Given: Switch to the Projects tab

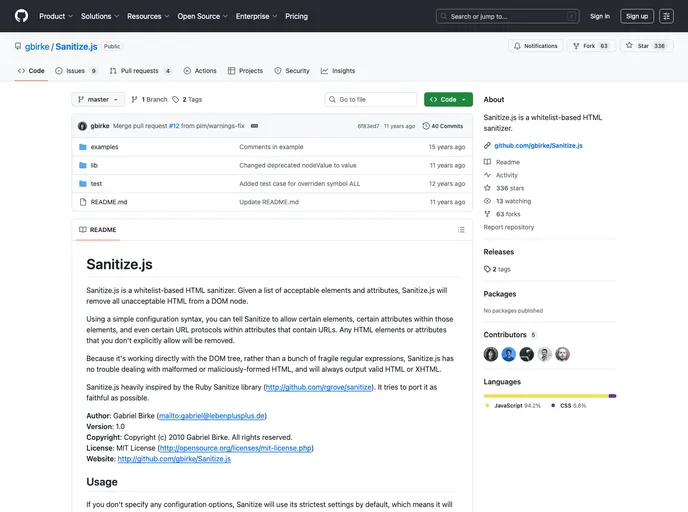Looking at the screenshot, I should click(x=245, y=71).
